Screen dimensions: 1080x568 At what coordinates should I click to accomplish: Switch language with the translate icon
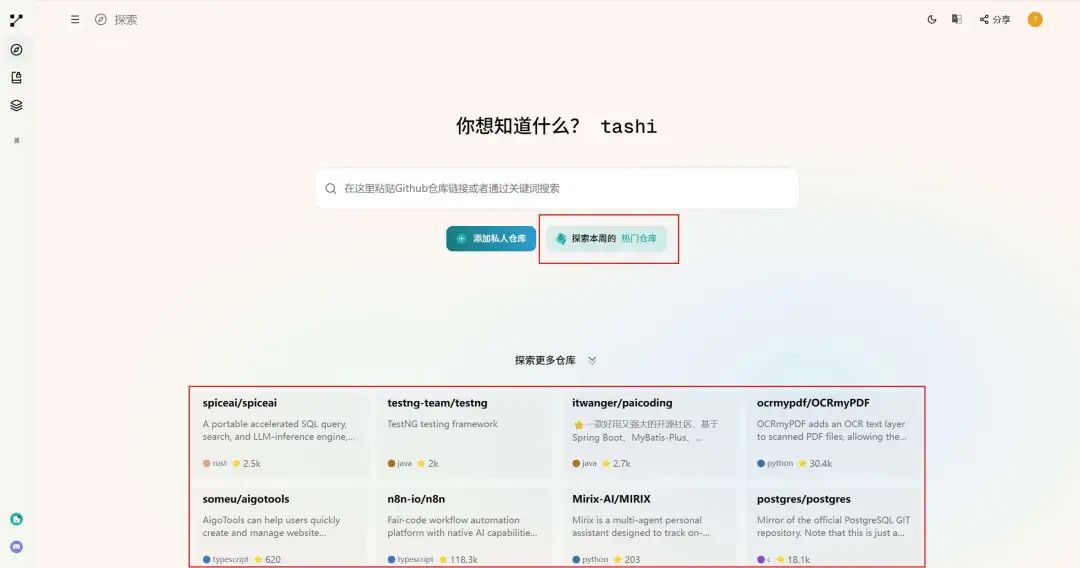[x=957, y=19]
